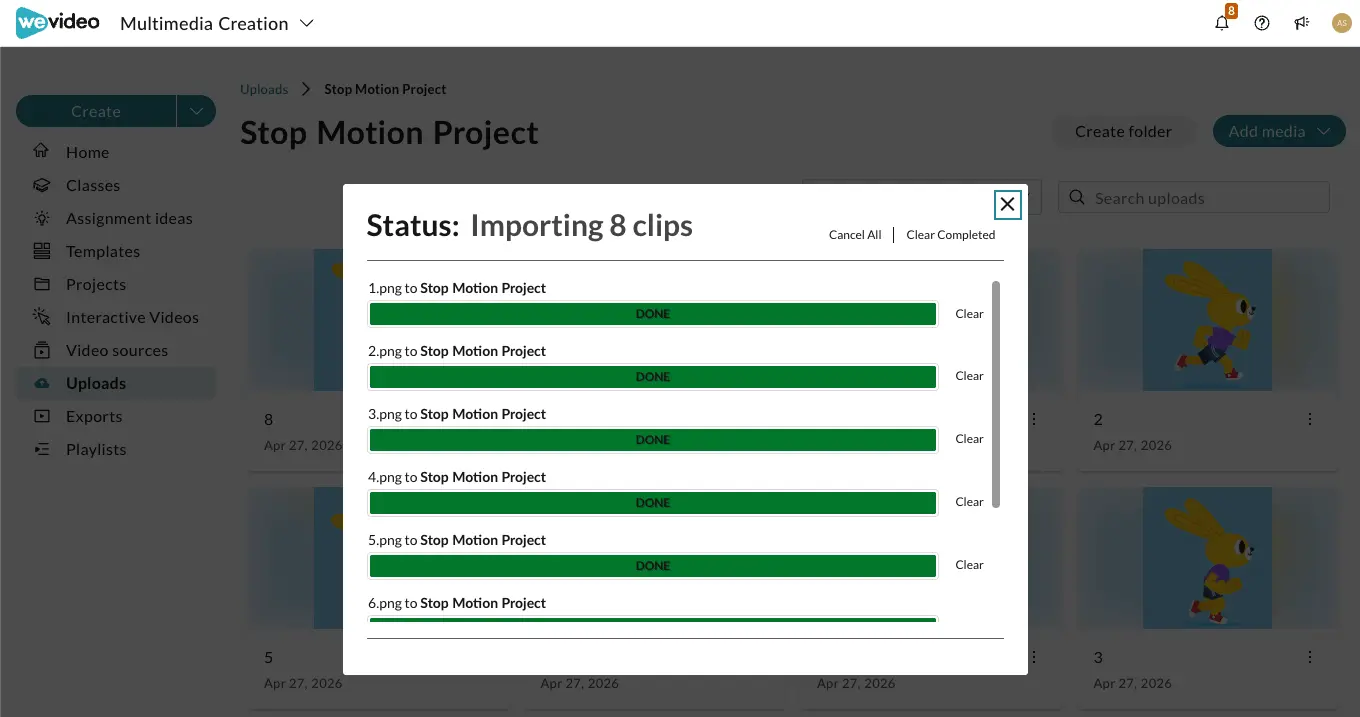Click Create folder button
This screenshot has height=717, width=1360.
(x=1123, y=131)
